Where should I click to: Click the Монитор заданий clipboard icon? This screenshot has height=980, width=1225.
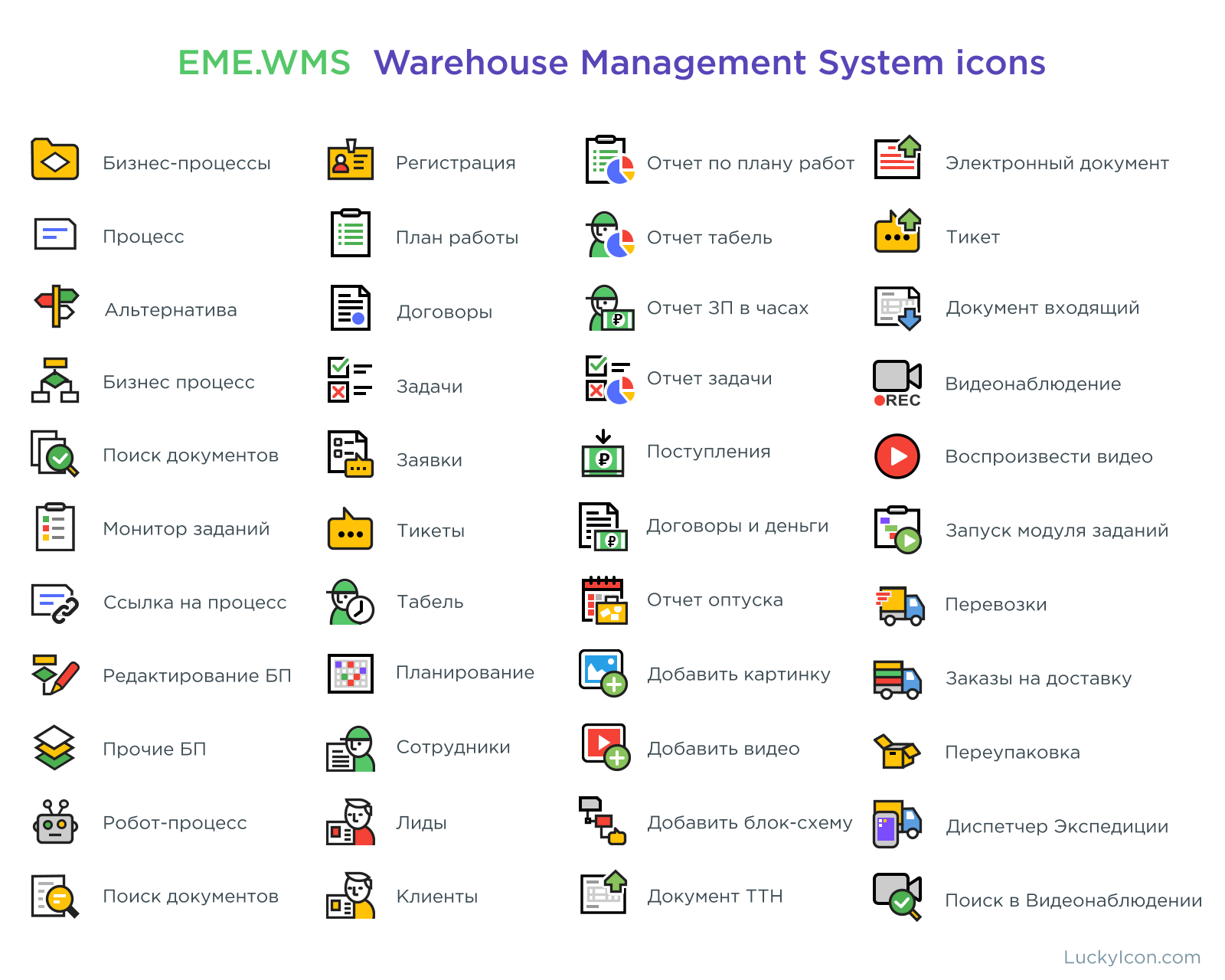point(55,527)
